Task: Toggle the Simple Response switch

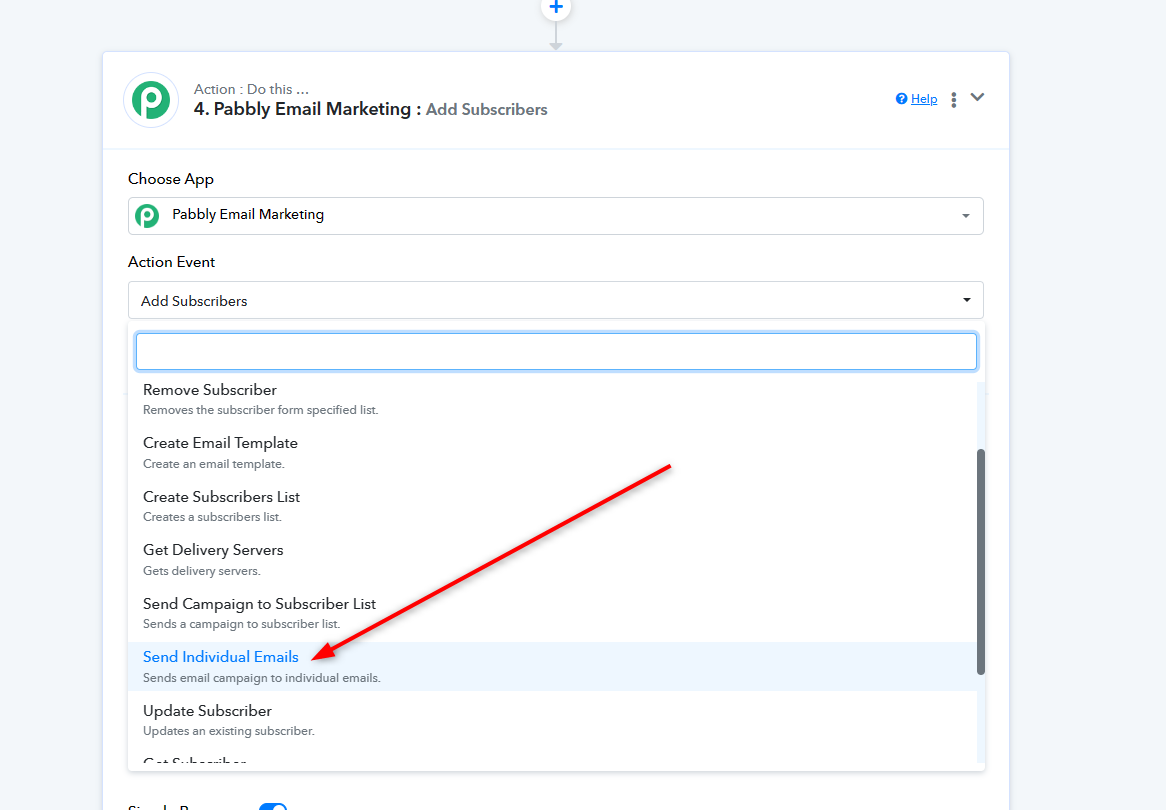Action: coord(273,806)
